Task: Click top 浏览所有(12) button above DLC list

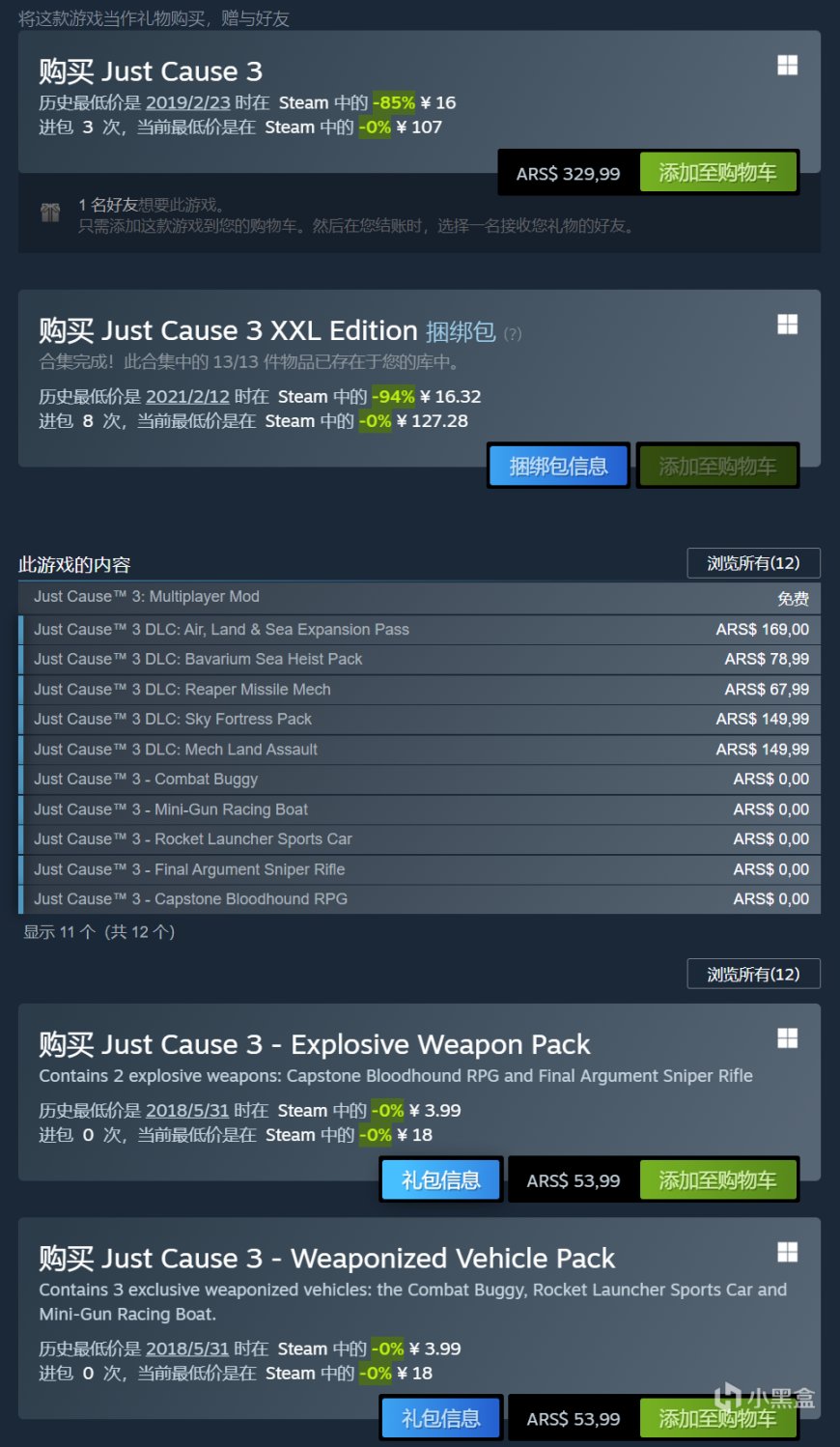Action: coord(753,563)
